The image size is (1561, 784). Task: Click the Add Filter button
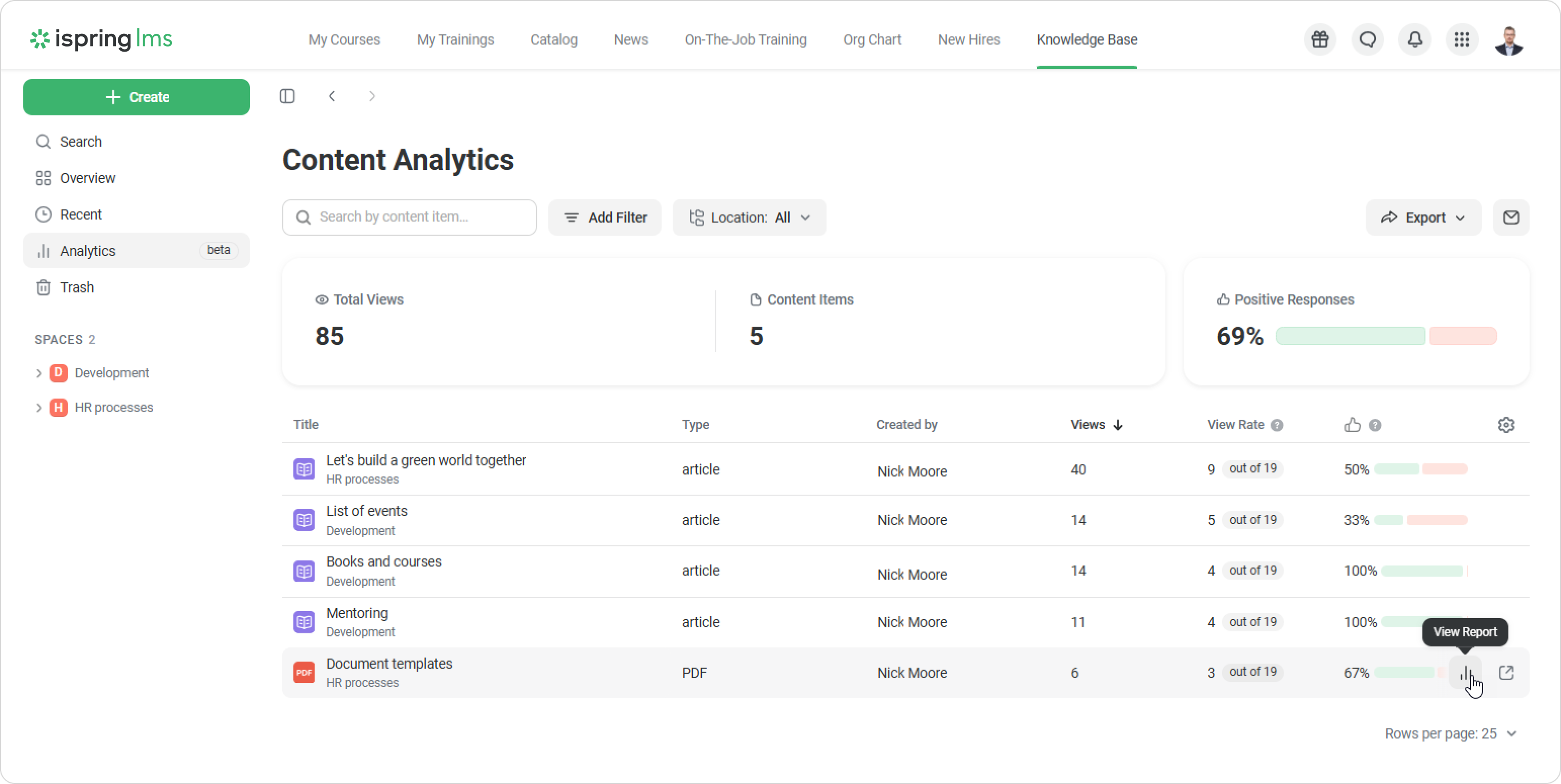point(605,217)
